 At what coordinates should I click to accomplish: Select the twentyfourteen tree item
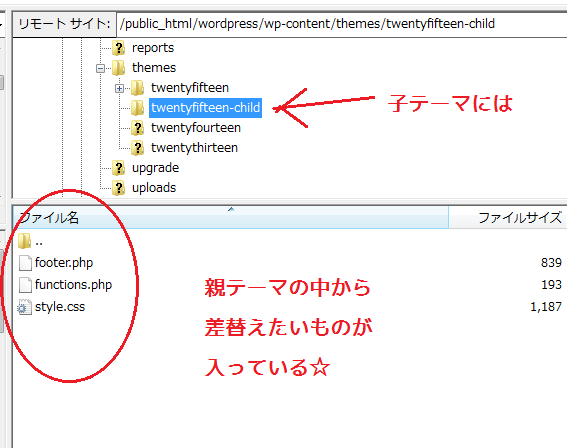tap(196, 128)
